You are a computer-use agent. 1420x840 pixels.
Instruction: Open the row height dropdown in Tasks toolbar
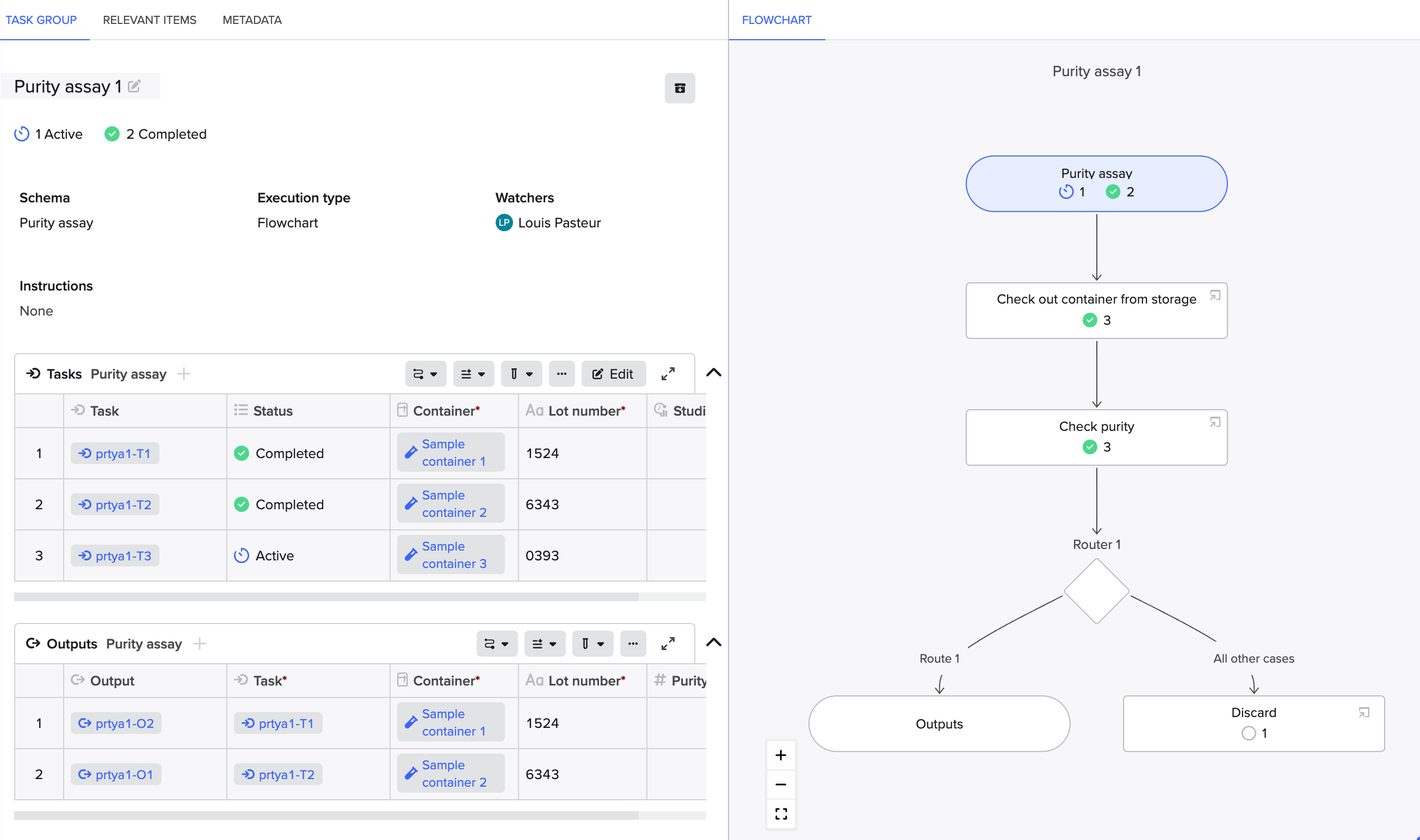[x=425, y=374]
